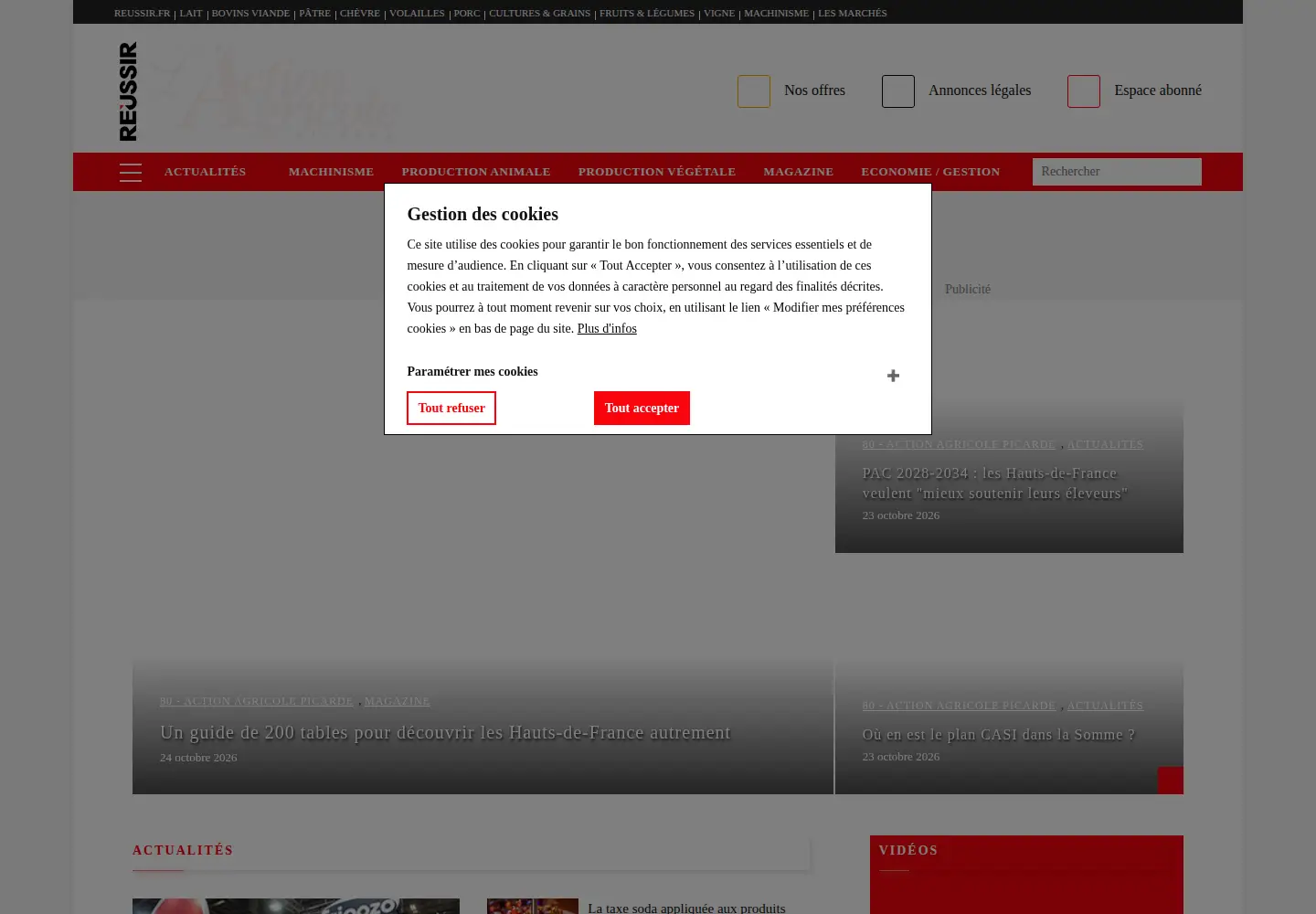Open Annonces légales text link

click(980, 90)
